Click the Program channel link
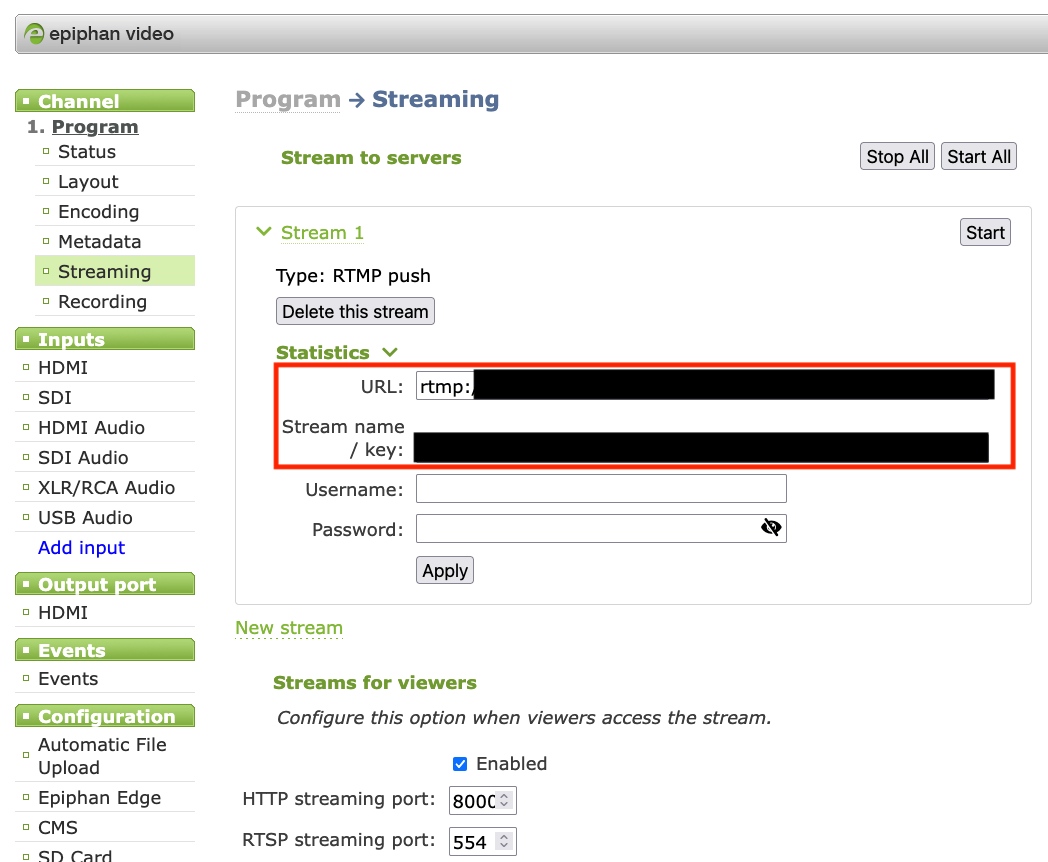 (95, 127)
